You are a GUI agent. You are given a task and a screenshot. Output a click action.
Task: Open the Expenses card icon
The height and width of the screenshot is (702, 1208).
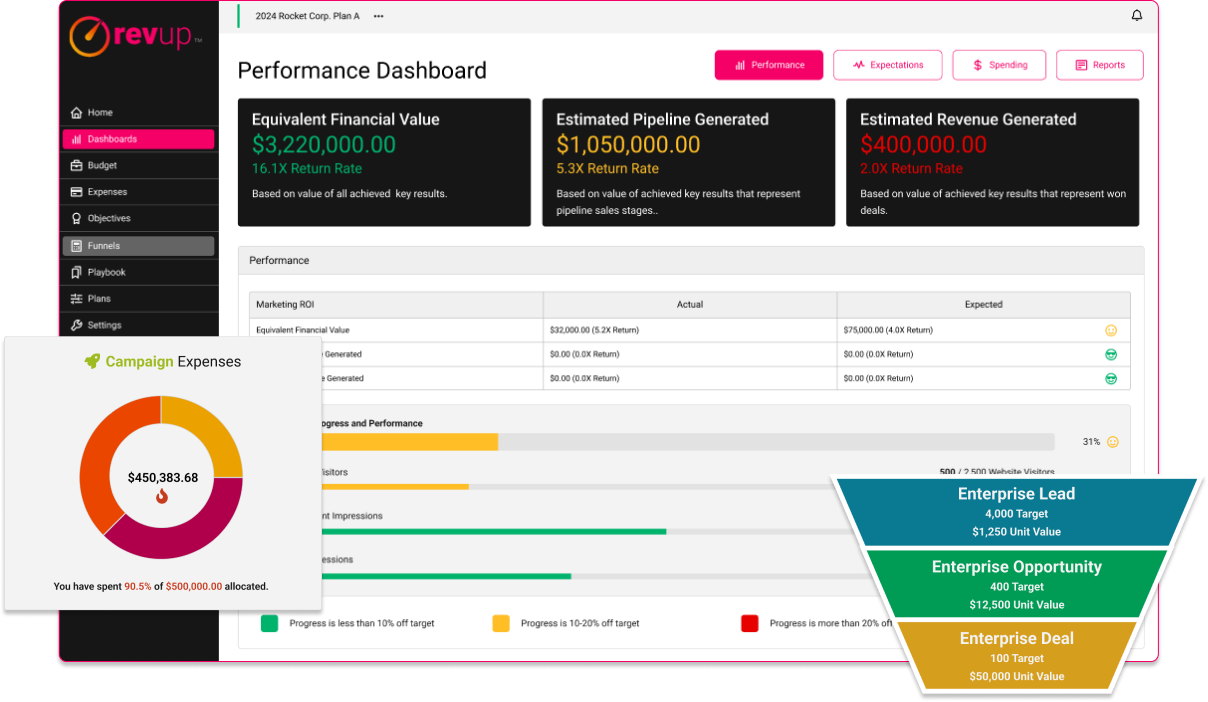point(78,191)
